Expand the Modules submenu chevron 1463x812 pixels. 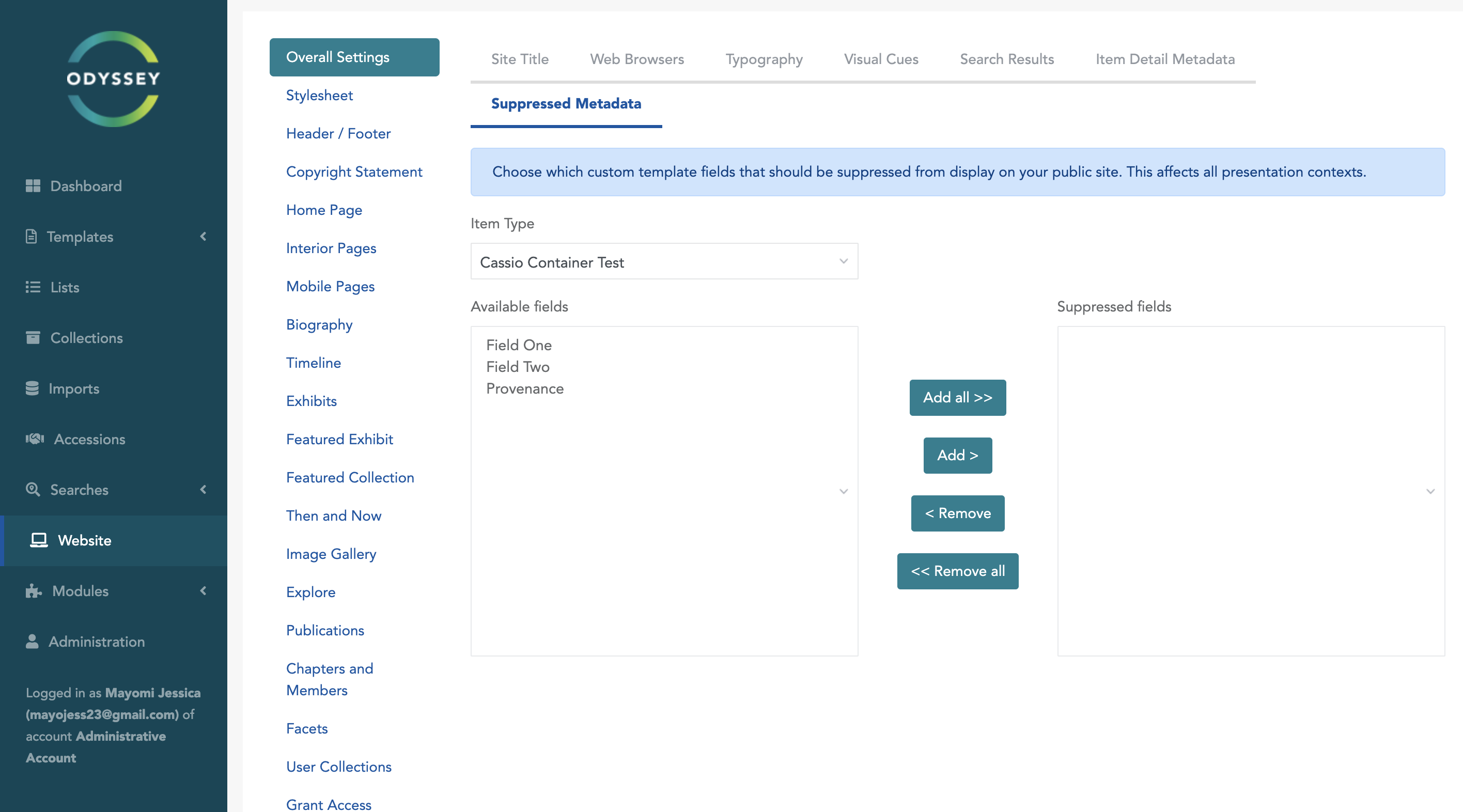204,590
